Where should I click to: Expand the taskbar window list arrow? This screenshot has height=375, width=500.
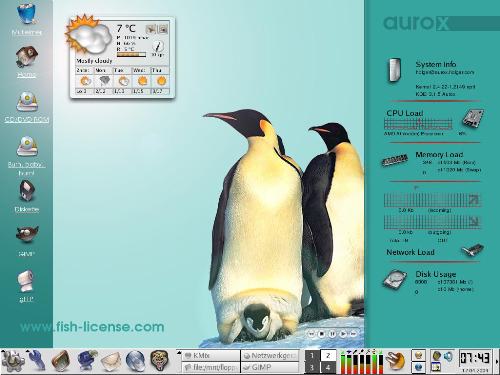pyautogui.click(x=179, y=353)
